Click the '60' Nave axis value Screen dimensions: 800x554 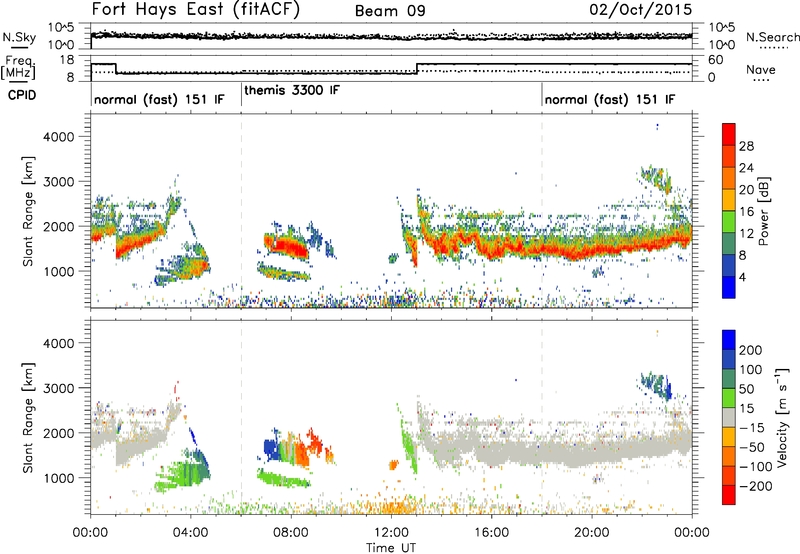pos(716,60)
